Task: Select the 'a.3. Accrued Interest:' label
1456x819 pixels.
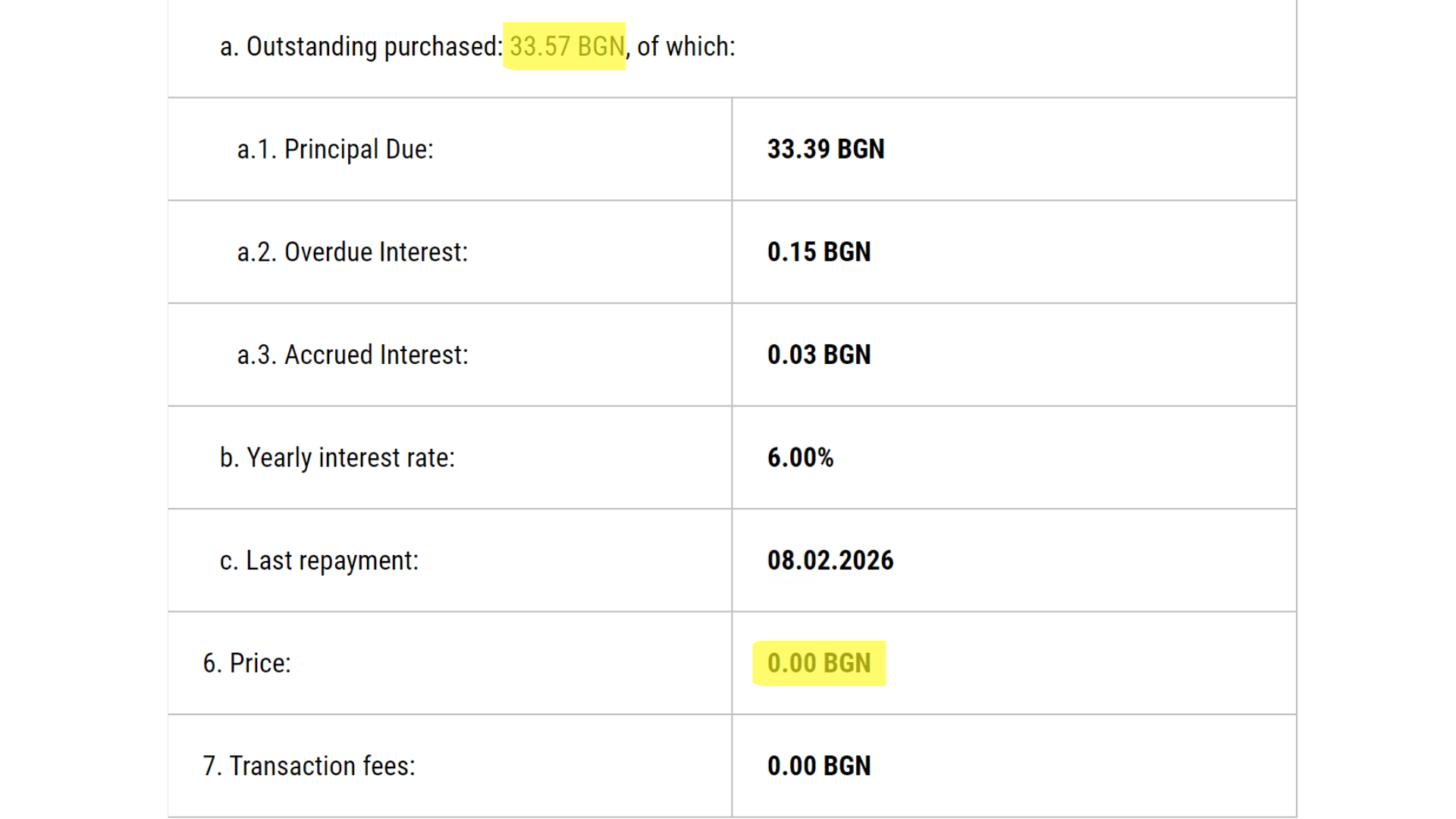Action: point(353,355)
